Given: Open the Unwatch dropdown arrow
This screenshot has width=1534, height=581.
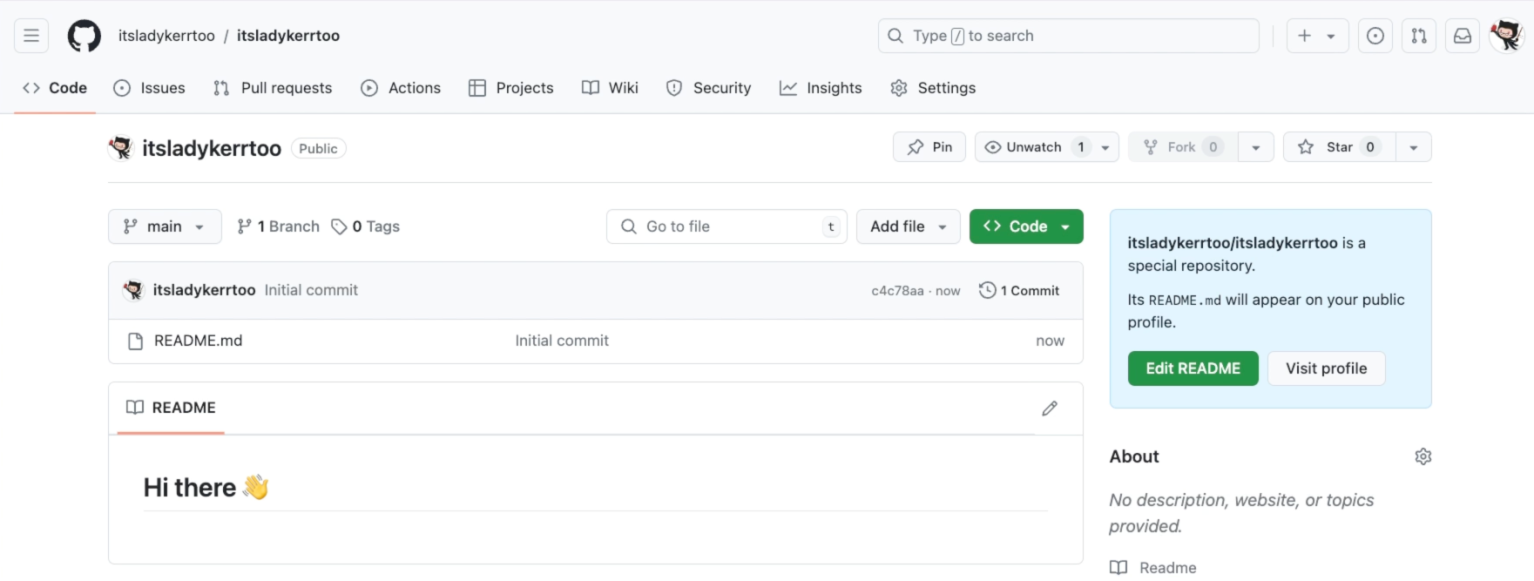Looking at the screenshot, I should [x=1106, y=146].
